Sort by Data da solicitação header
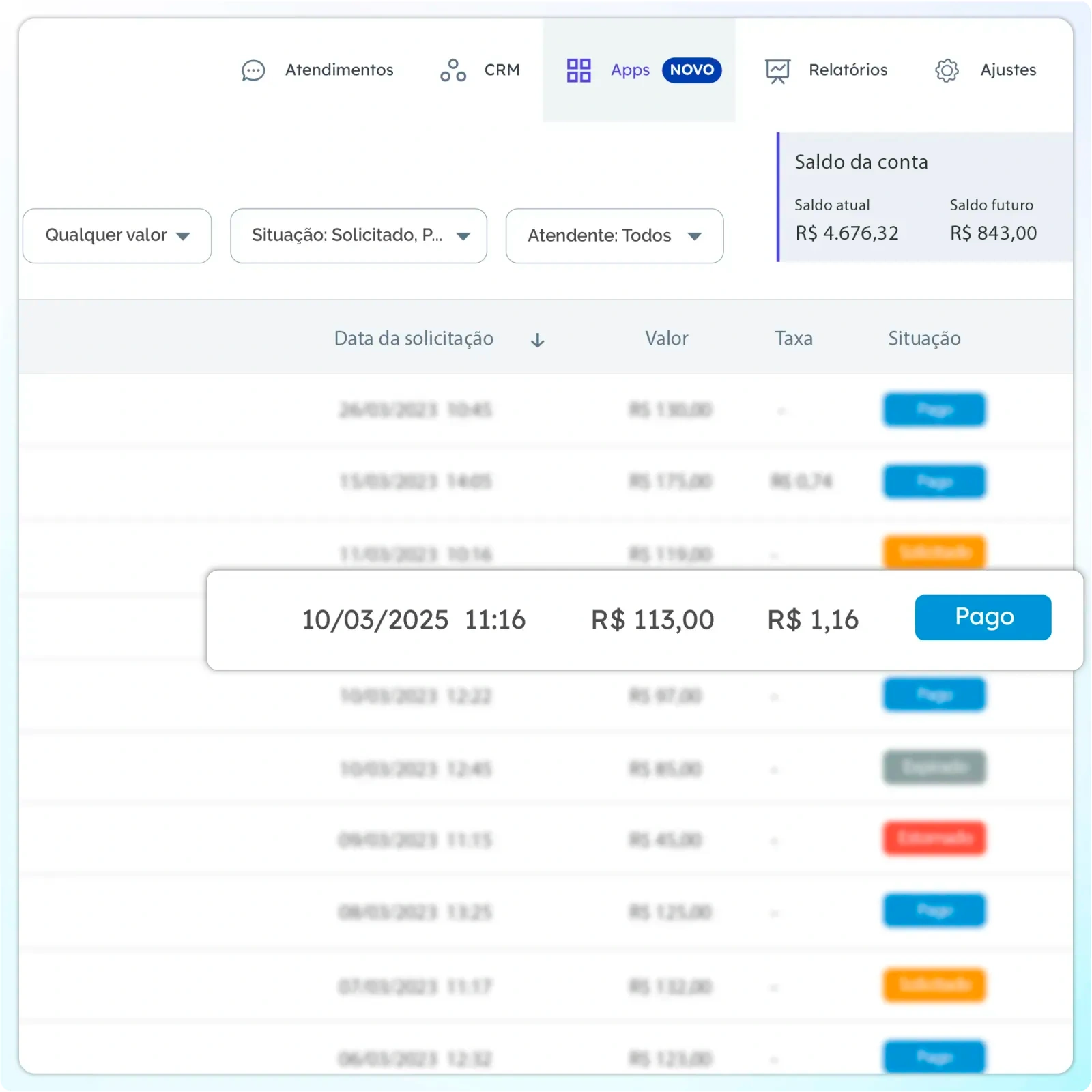Viewport: 1092px width, 1092px height. coord(414,339)
